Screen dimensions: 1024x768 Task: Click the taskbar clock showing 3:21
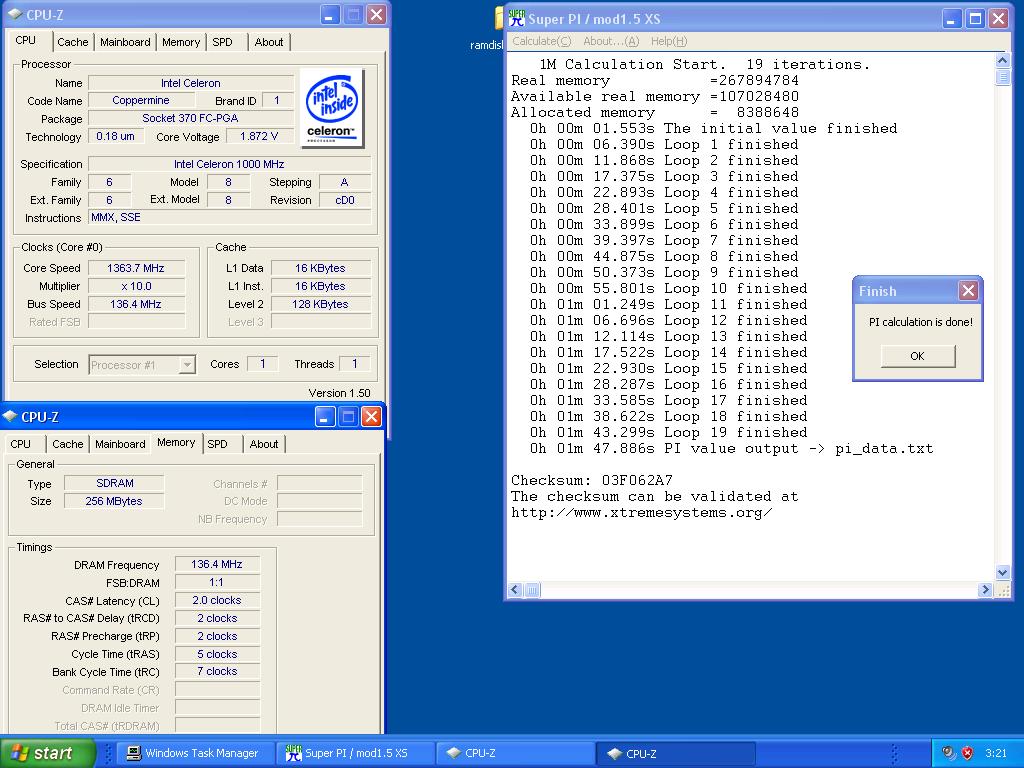pos(996,753)
